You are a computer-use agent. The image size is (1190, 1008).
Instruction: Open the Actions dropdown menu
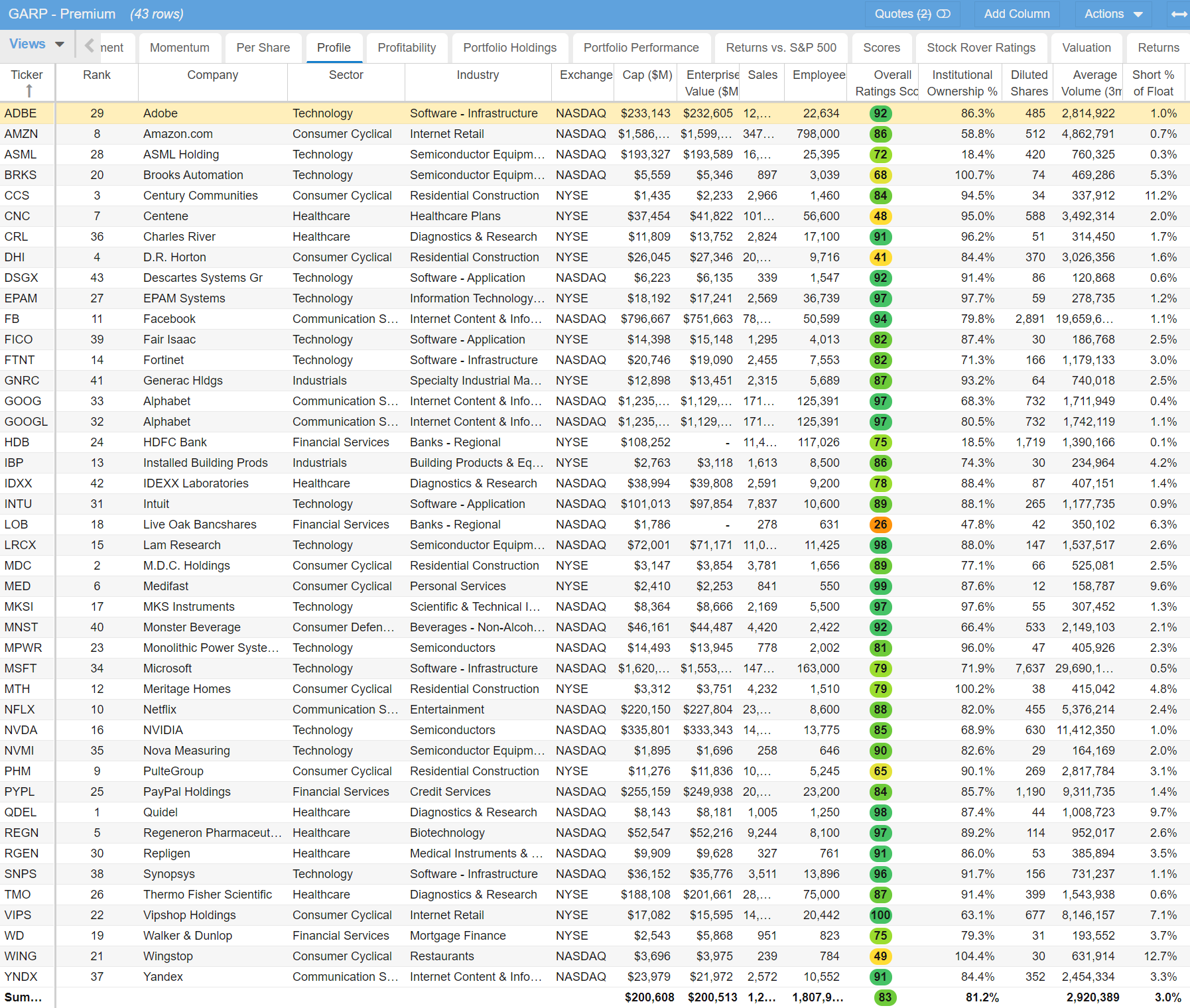tap(1113, 14)
